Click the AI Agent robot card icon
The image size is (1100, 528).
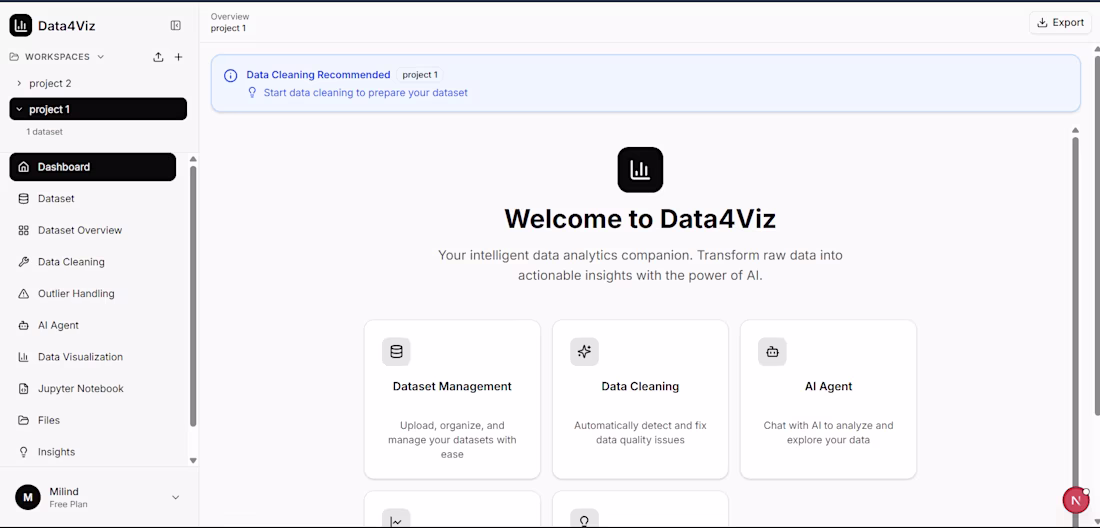[772, 352]
